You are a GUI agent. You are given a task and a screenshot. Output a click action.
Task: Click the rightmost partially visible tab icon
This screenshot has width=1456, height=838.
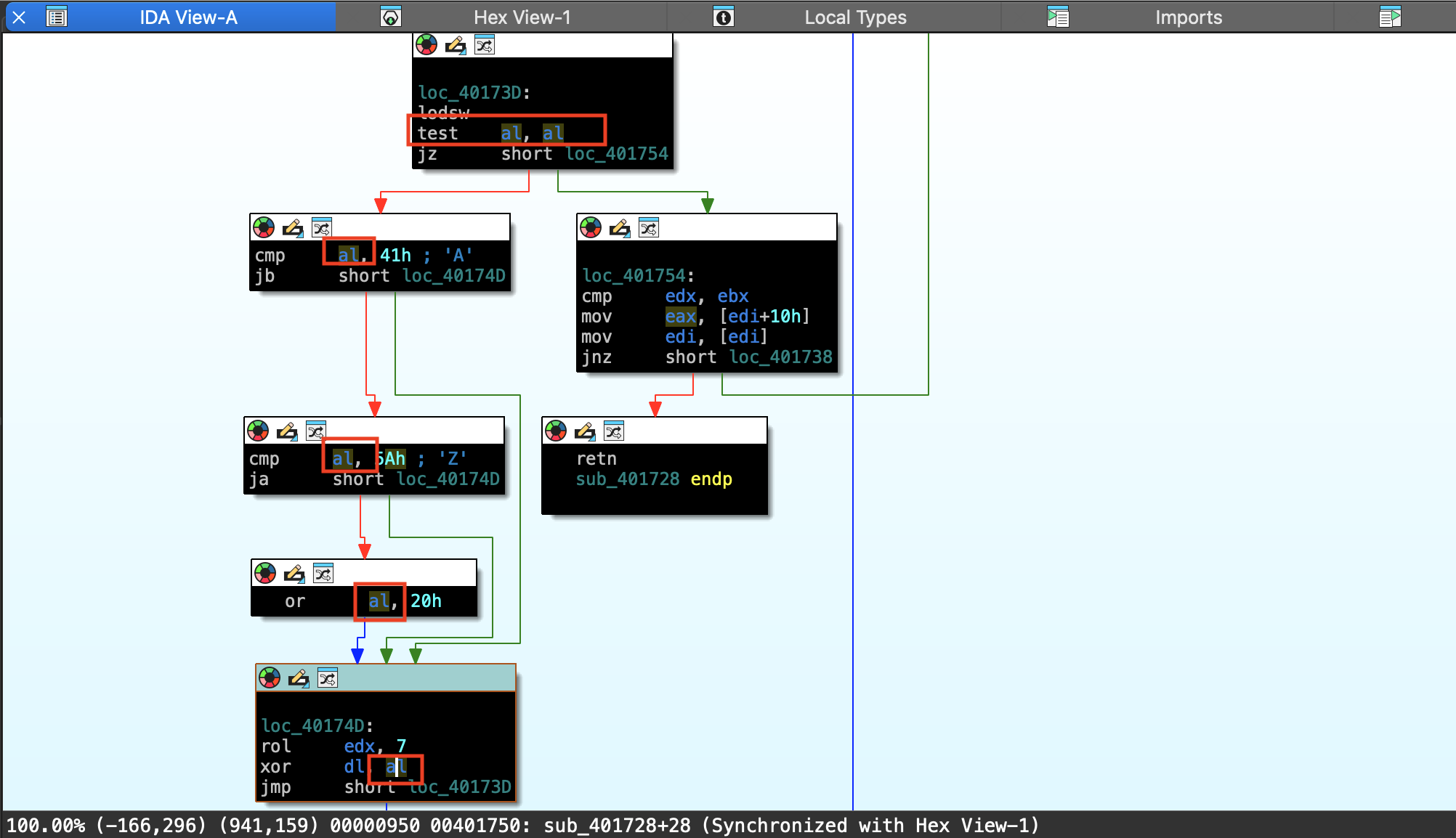[x=1390, y=17]
